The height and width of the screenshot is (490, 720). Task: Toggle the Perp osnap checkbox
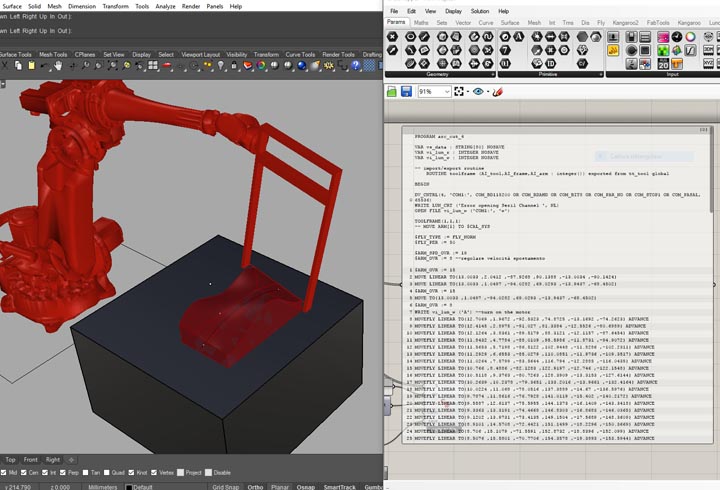coord(63,473)
